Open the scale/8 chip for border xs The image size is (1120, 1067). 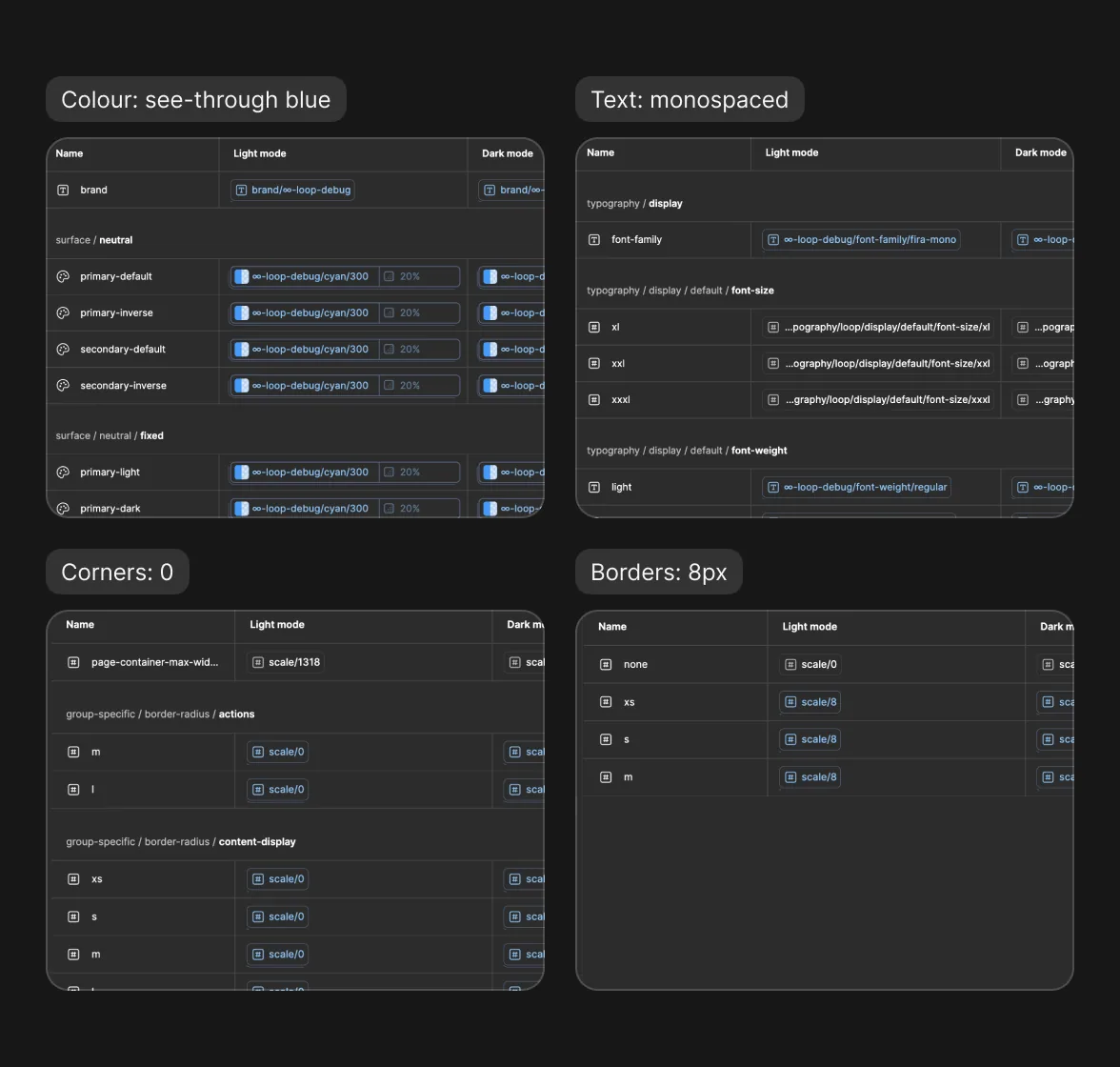pyautogui.click(x=810, y=702)
